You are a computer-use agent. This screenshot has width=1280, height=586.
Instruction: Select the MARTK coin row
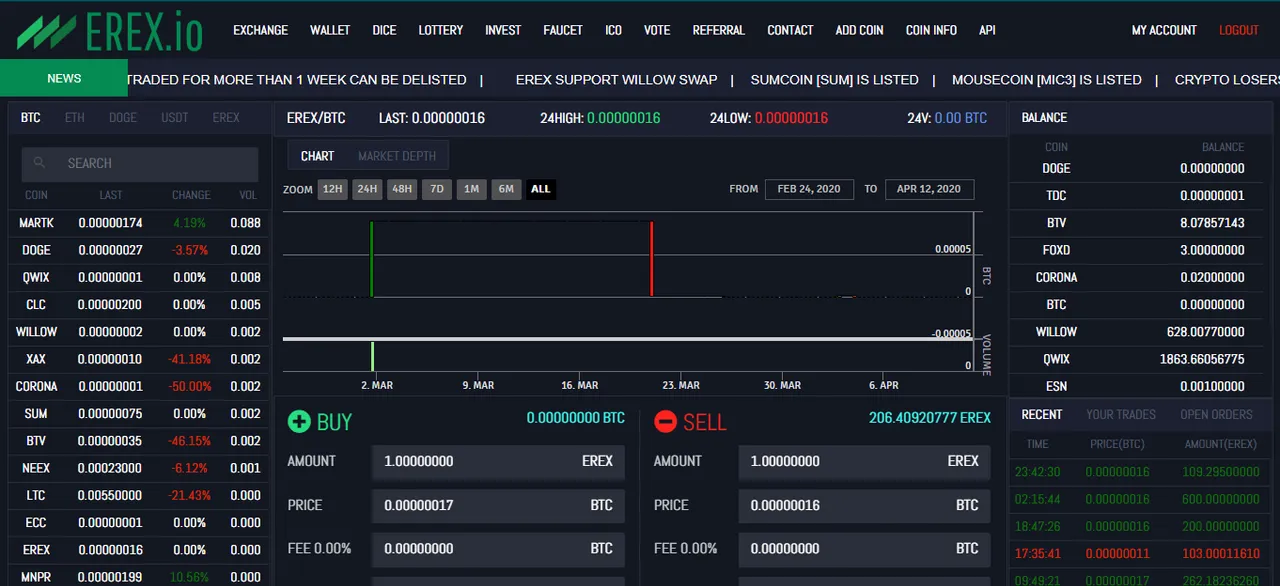click(138, 223)
